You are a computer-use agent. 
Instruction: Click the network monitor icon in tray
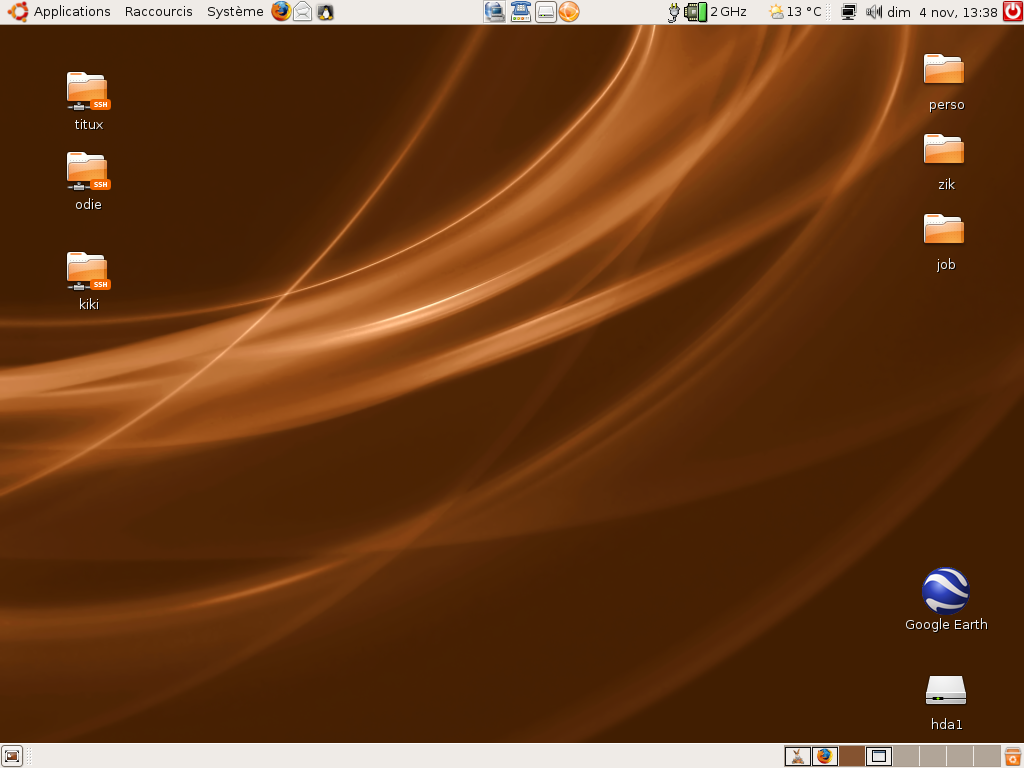pos(848,12)
